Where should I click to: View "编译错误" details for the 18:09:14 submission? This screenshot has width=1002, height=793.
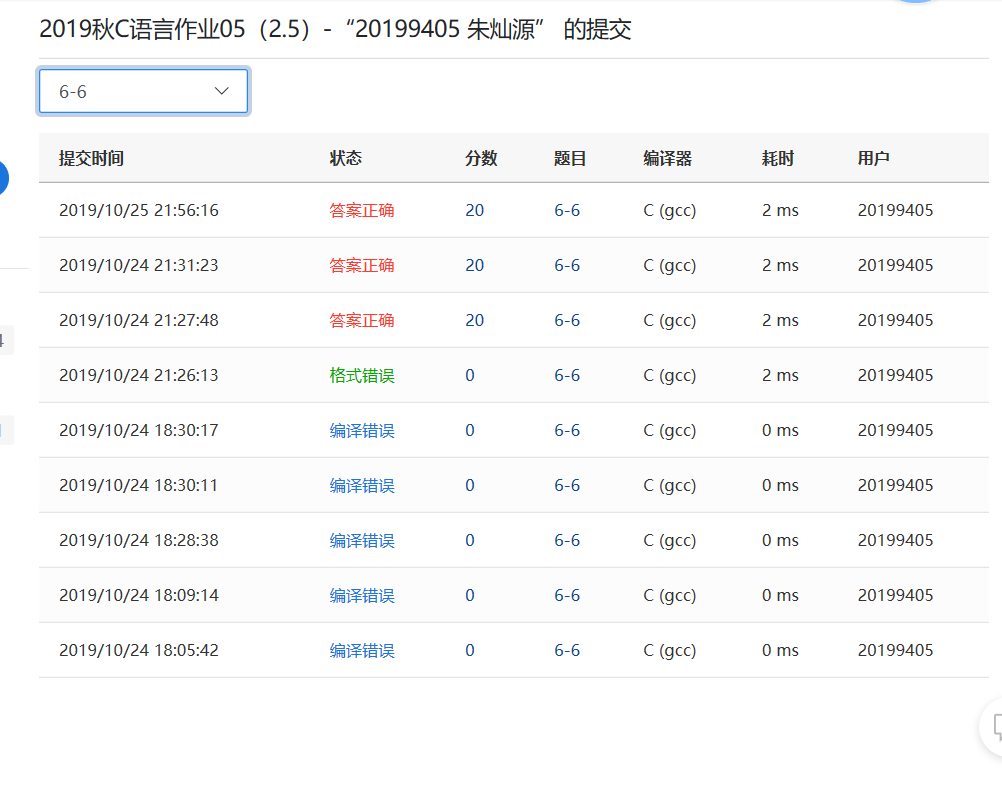pos(362,595)
